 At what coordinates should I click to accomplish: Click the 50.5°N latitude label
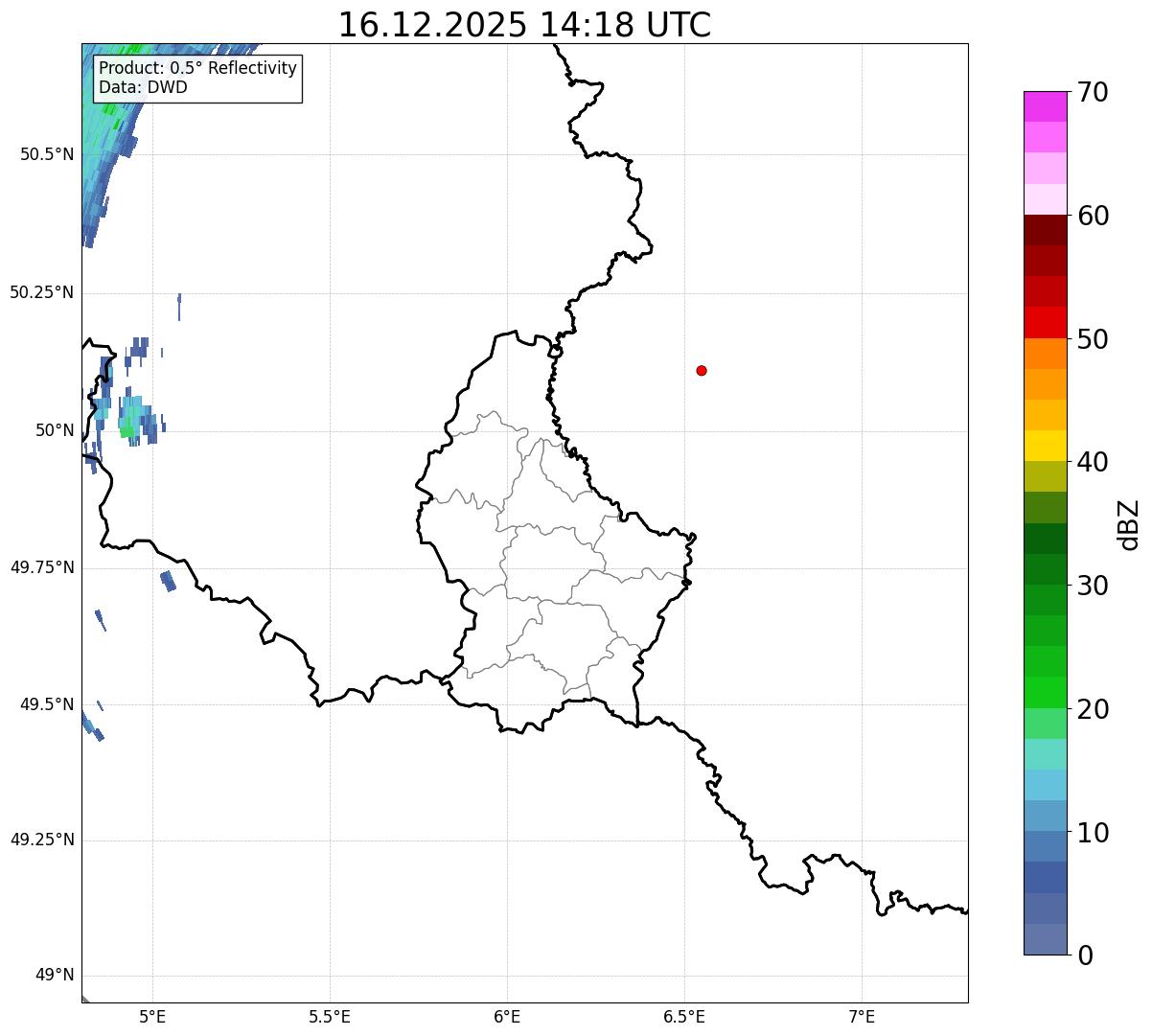coord(47,154)
